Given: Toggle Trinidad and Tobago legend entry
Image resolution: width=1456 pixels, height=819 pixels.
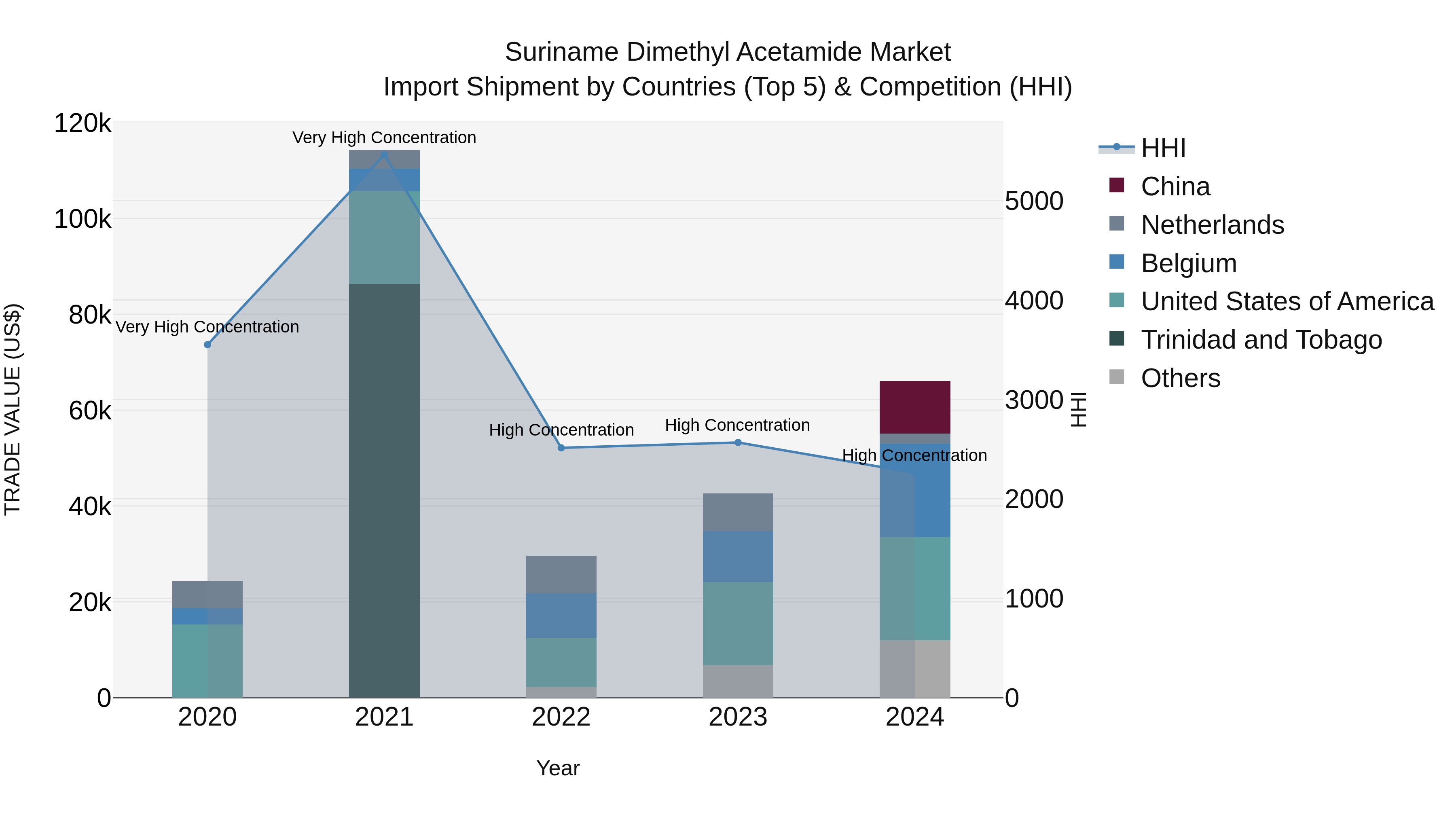Looking at the screenshot, I should (x=1245, y=339).
